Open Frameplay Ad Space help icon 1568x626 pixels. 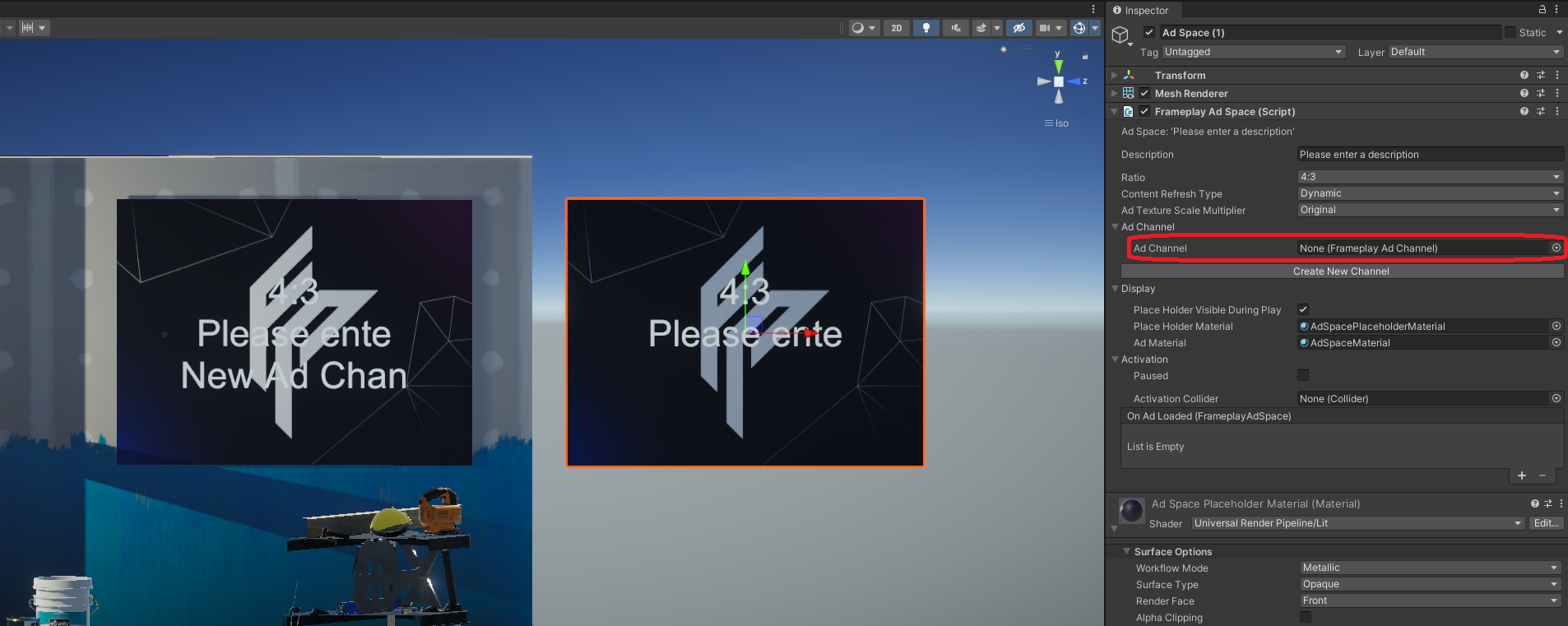[1524, 111]
